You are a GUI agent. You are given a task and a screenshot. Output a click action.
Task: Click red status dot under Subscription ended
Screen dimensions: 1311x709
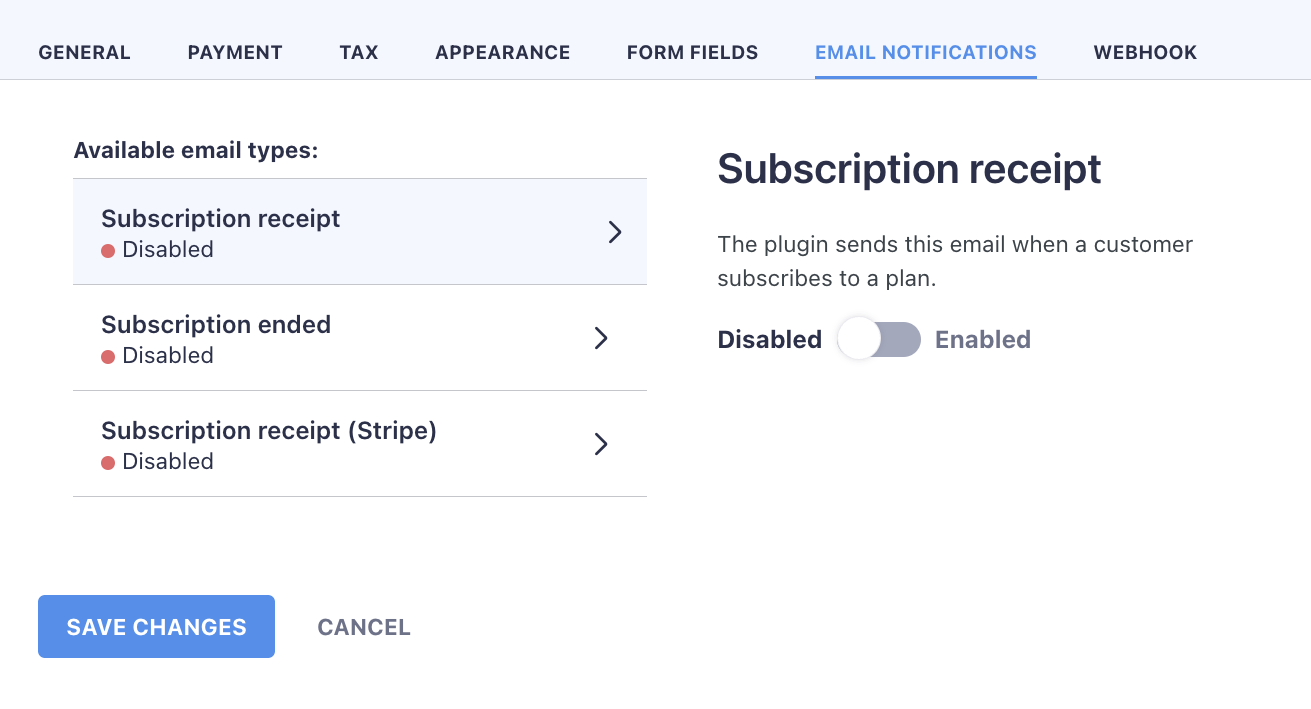click(x=108, y=356)
